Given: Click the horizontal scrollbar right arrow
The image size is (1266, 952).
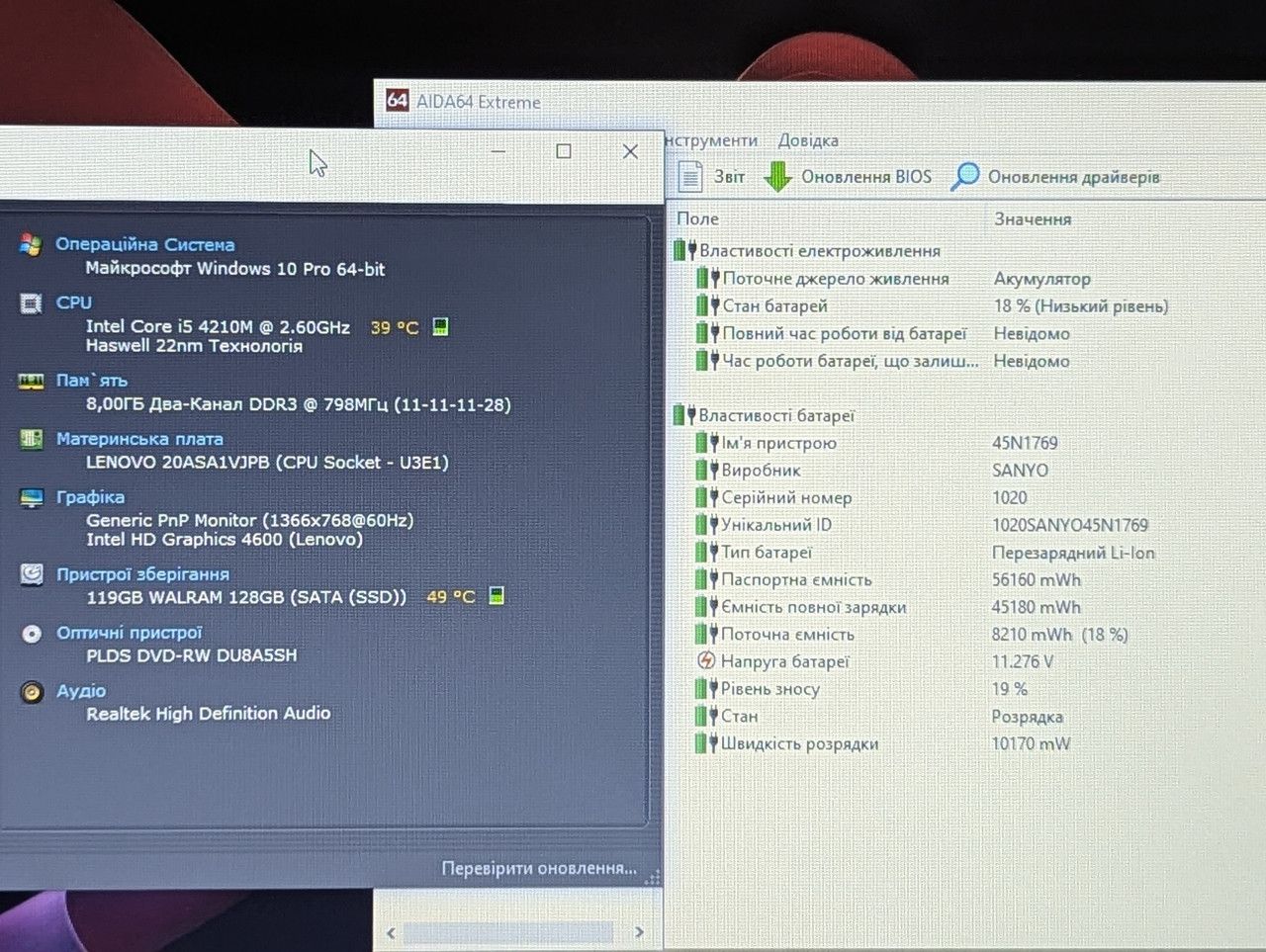Looking at the screenshot, I should 639,932.
